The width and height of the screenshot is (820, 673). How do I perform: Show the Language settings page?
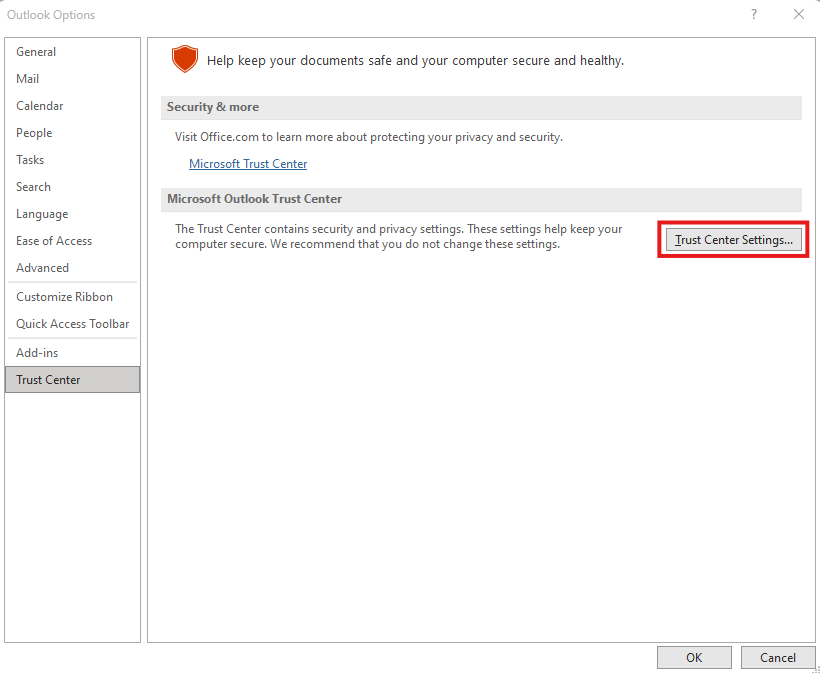[42, 214]
